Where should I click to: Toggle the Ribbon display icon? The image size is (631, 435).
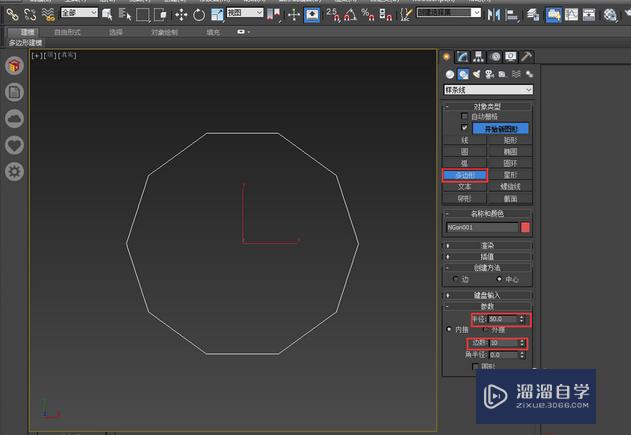[554, 15]
